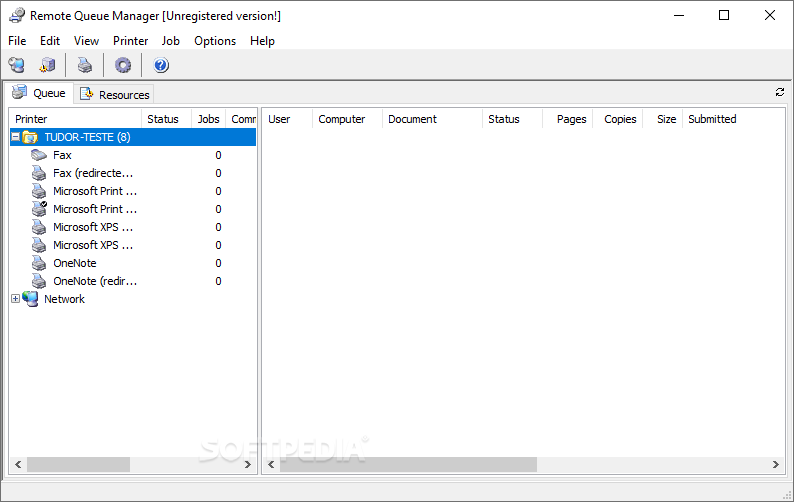The height and width of the screenshot is (502, 794).
Task: Click the add server toolbar icon
Action: [48, 65]
